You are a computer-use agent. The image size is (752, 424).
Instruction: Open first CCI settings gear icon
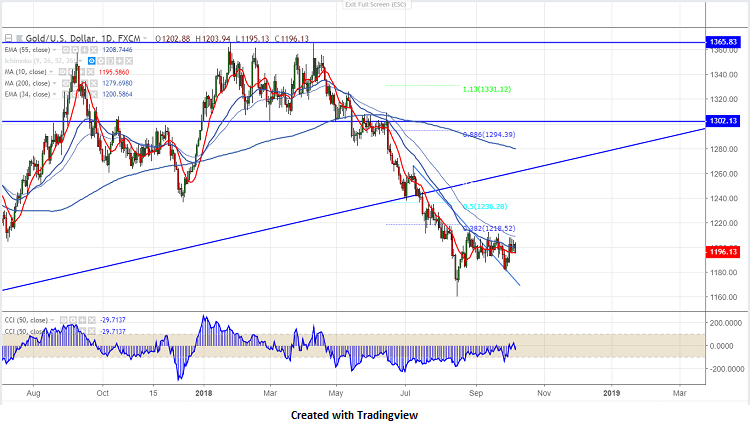[x=73, y=320]
